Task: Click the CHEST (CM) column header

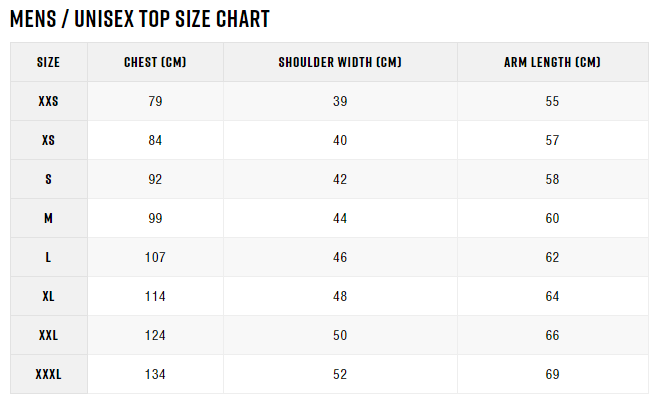Action: (x=155, y=62)
